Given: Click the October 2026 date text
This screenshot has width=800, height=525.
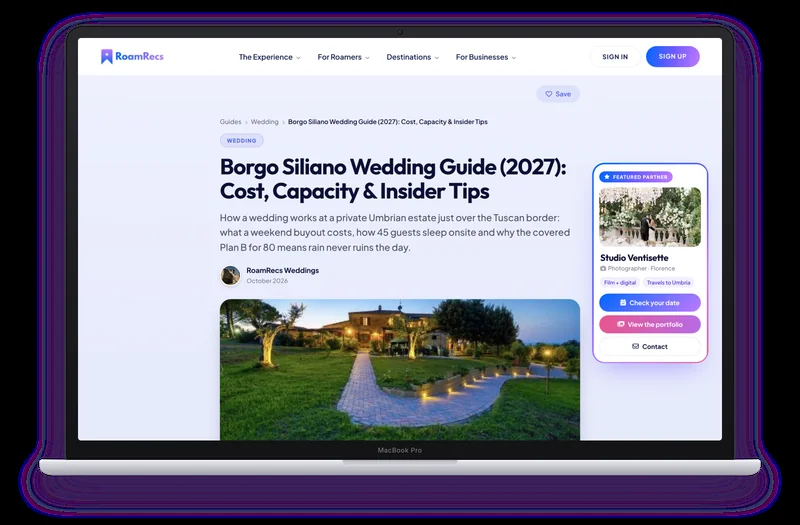Looking at the screenshot, I should point(267,281).
